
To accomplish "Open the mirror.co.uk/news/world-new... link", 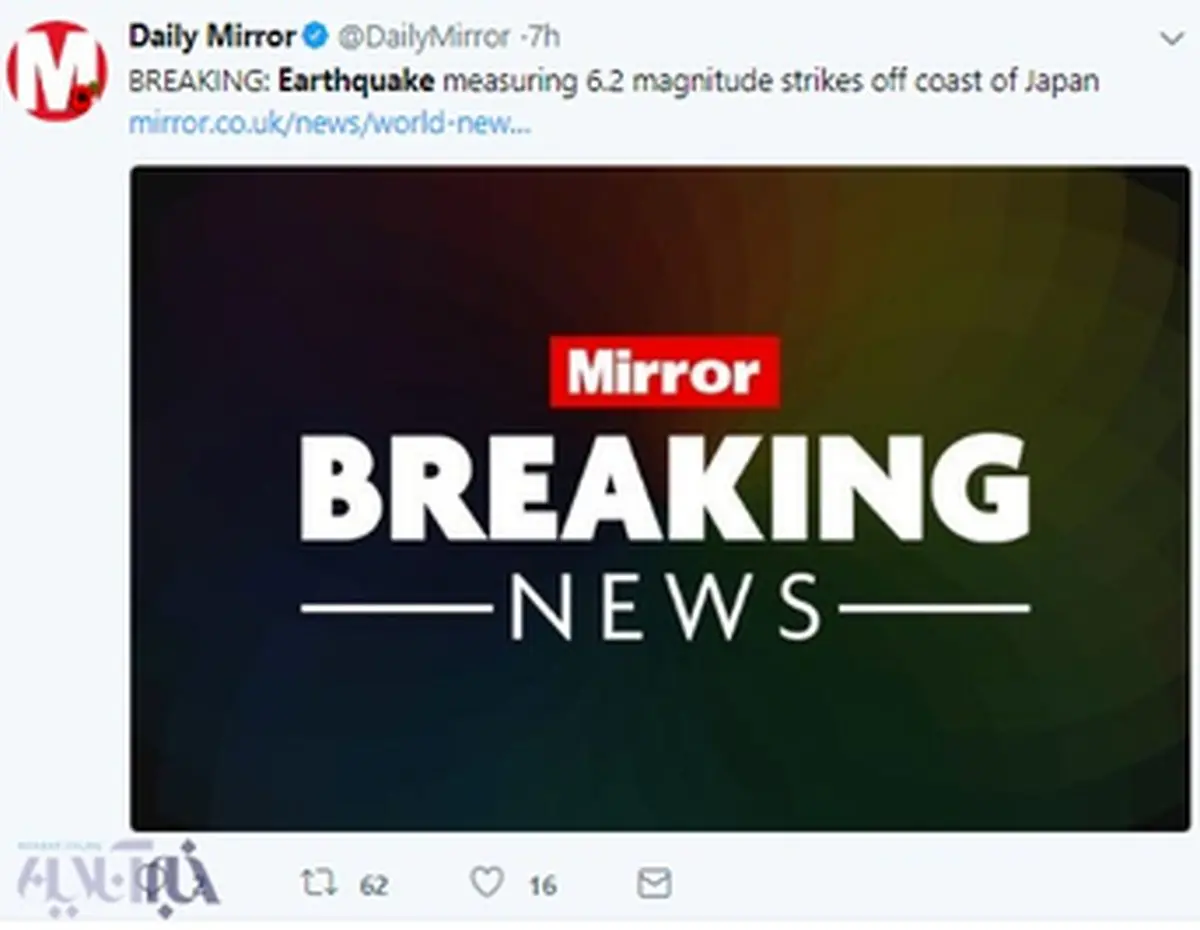I will pos(330,125).
